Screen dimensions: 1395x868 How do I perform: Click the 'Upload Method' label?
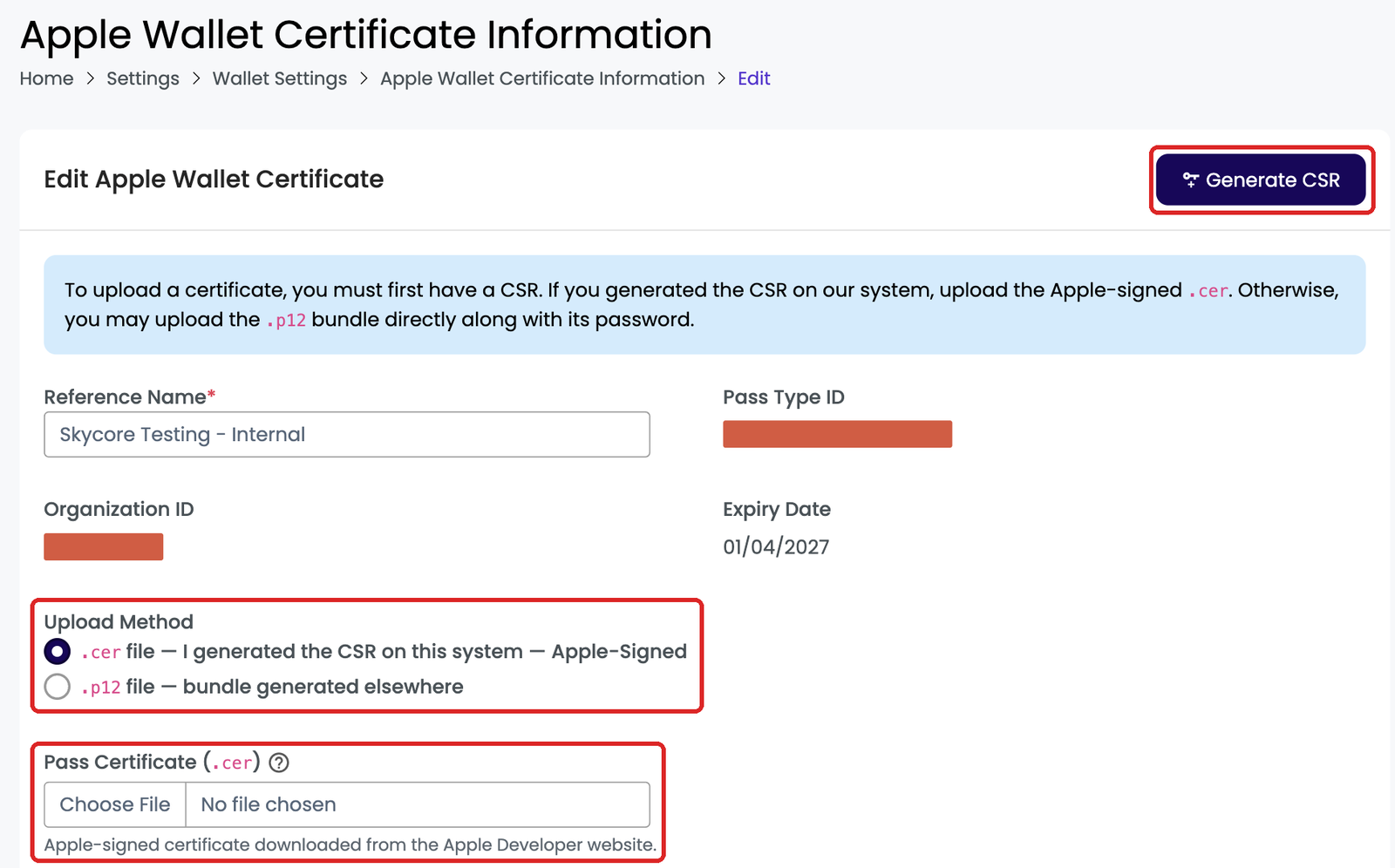tap(119, 622)
